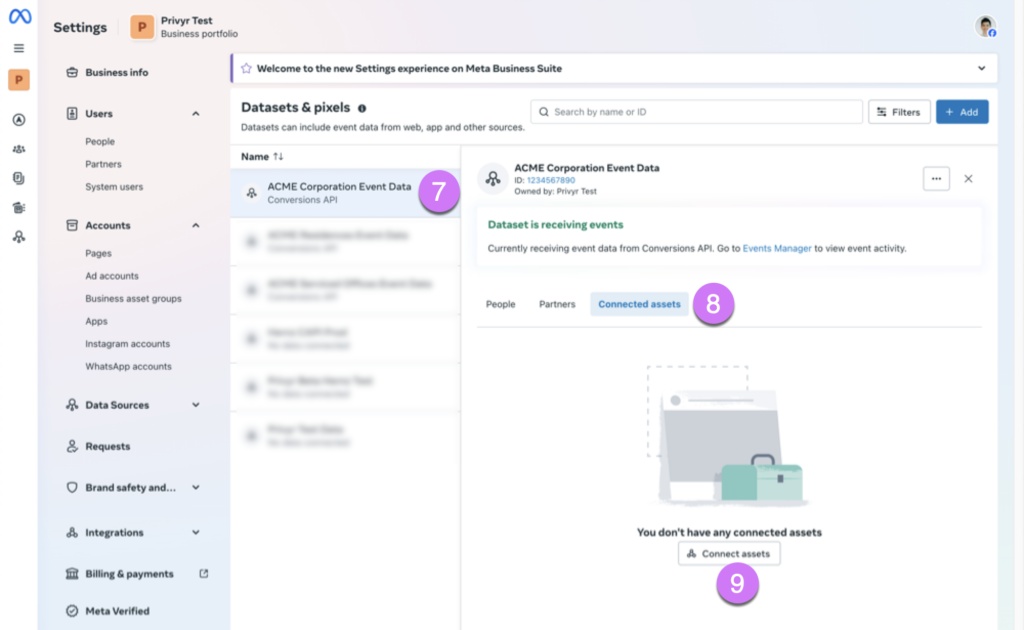
Task: Click the Accounts section icon
Action: pos(72,225)
